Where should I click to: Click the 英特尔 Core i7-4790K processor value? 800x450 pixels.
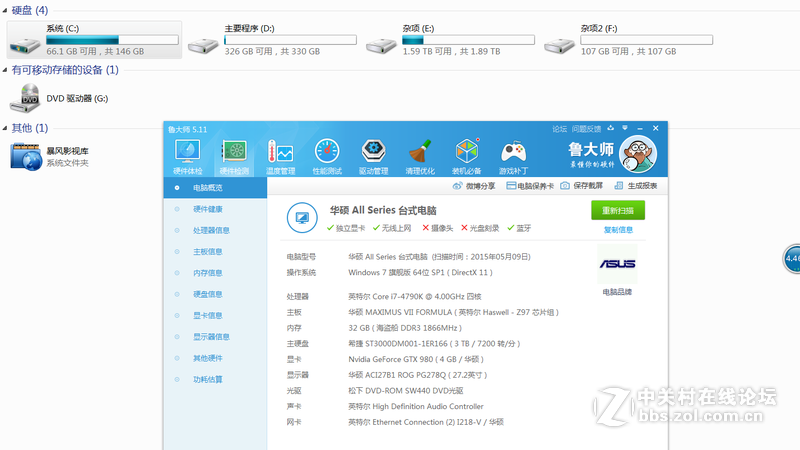[x=415, y=296]
